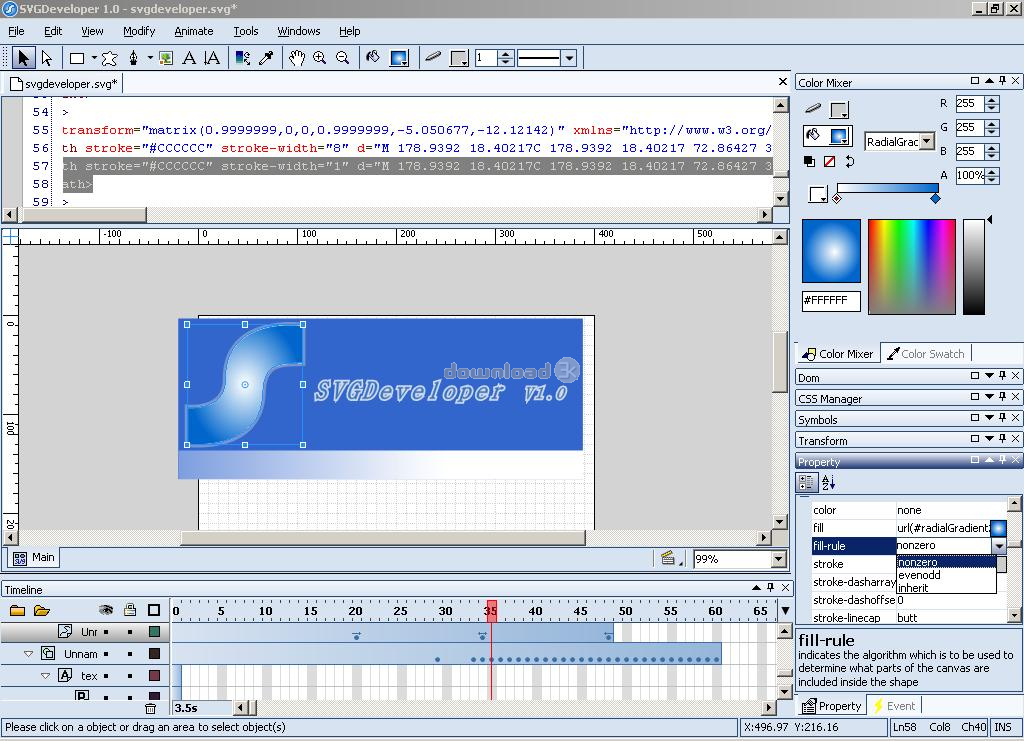Click the rainbow color spectrum picker
1024x741 pixels.
912,266
